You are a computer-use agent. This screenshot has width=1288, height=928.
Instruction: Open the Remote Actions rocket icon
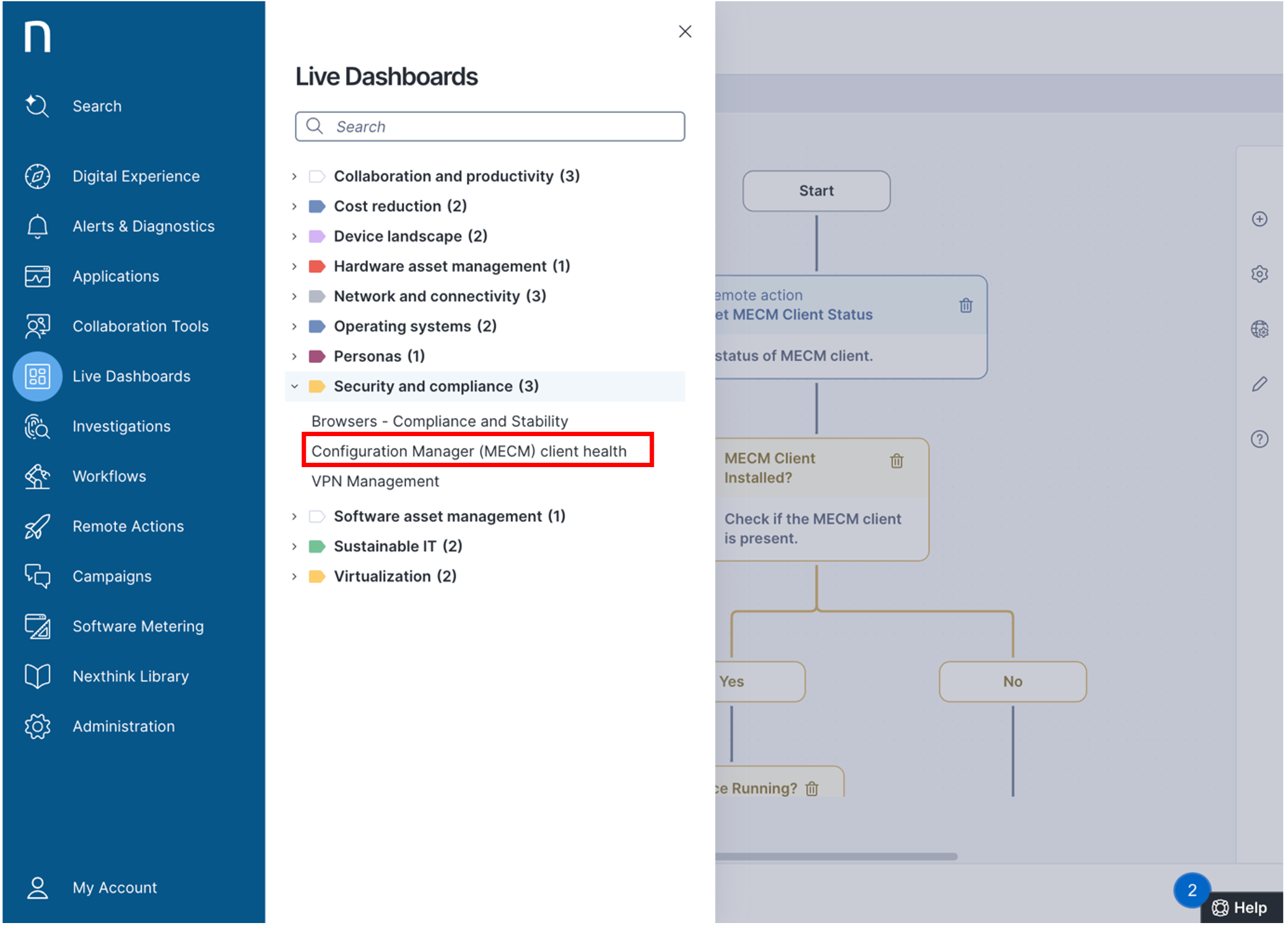tap(37, 526)
